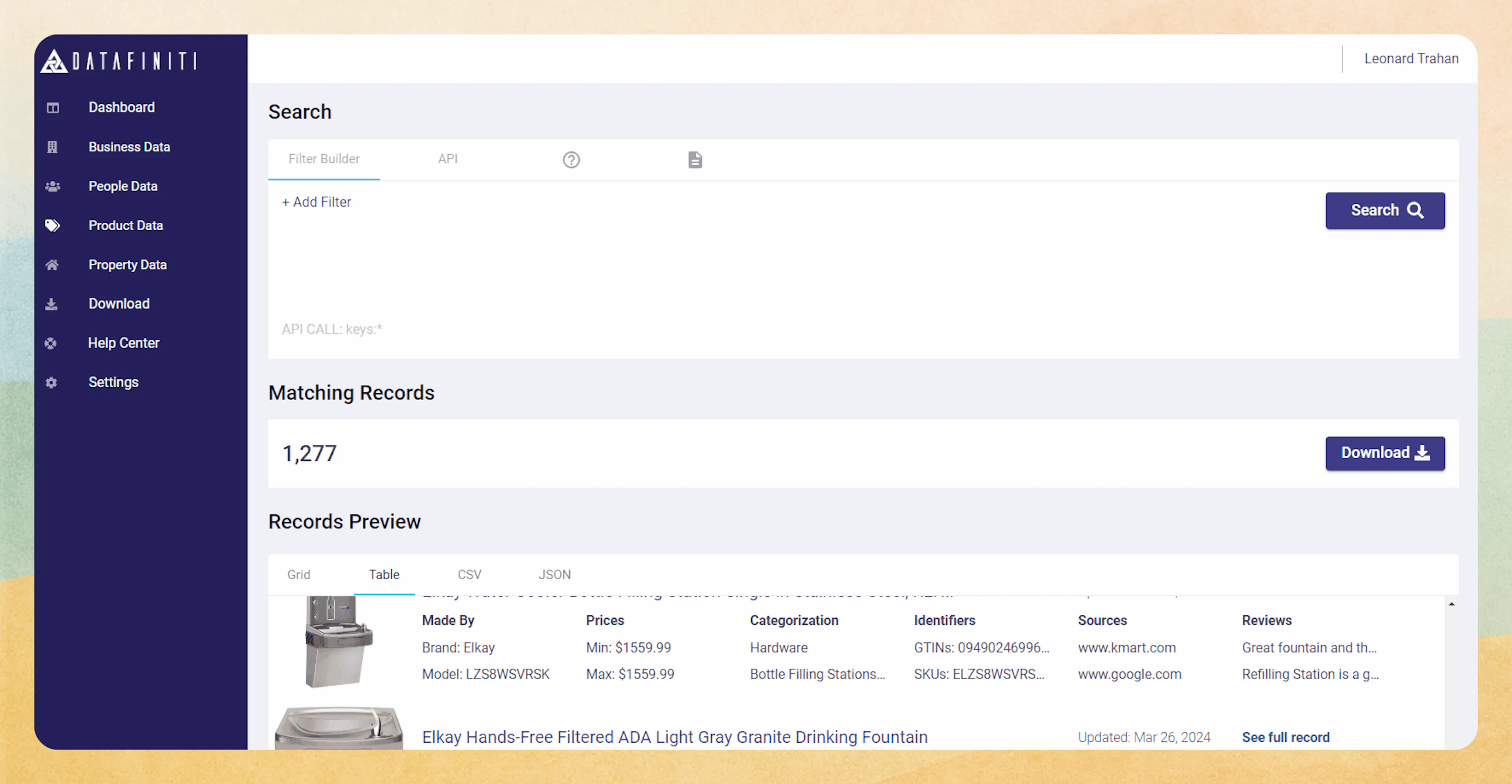
Task: Open Settings using the gear icon
Action: pyautogui.click(x=52, y=382)
